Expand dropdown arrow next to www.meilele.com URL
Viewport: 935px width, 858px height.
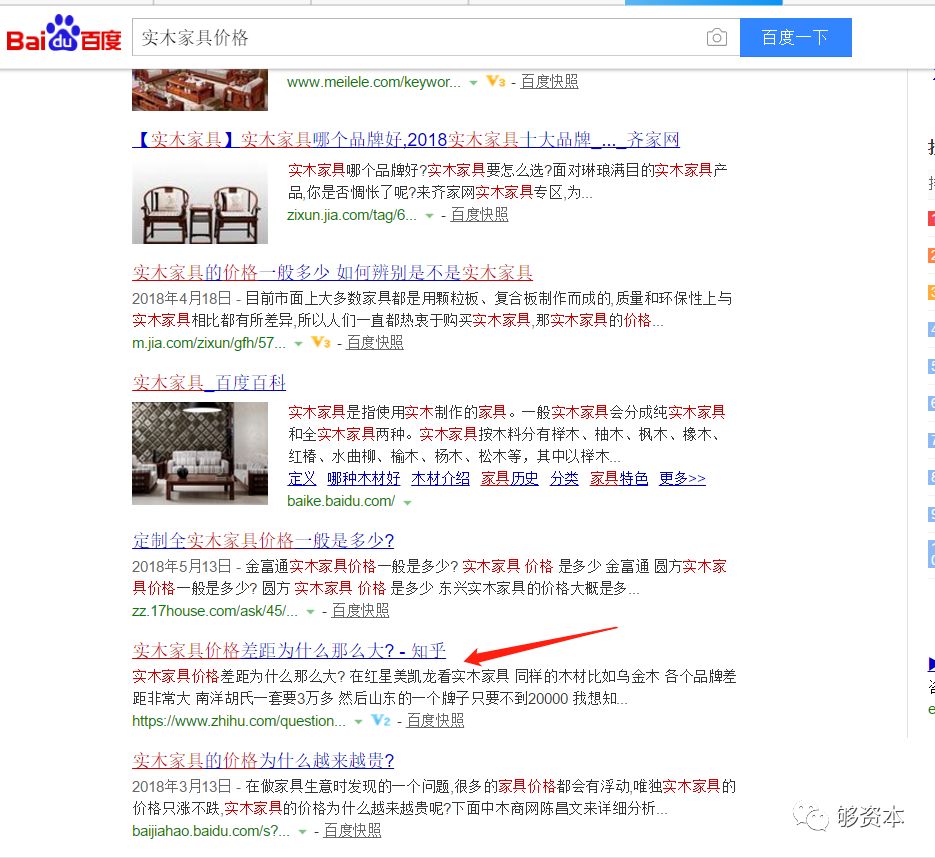pos(473,83)
